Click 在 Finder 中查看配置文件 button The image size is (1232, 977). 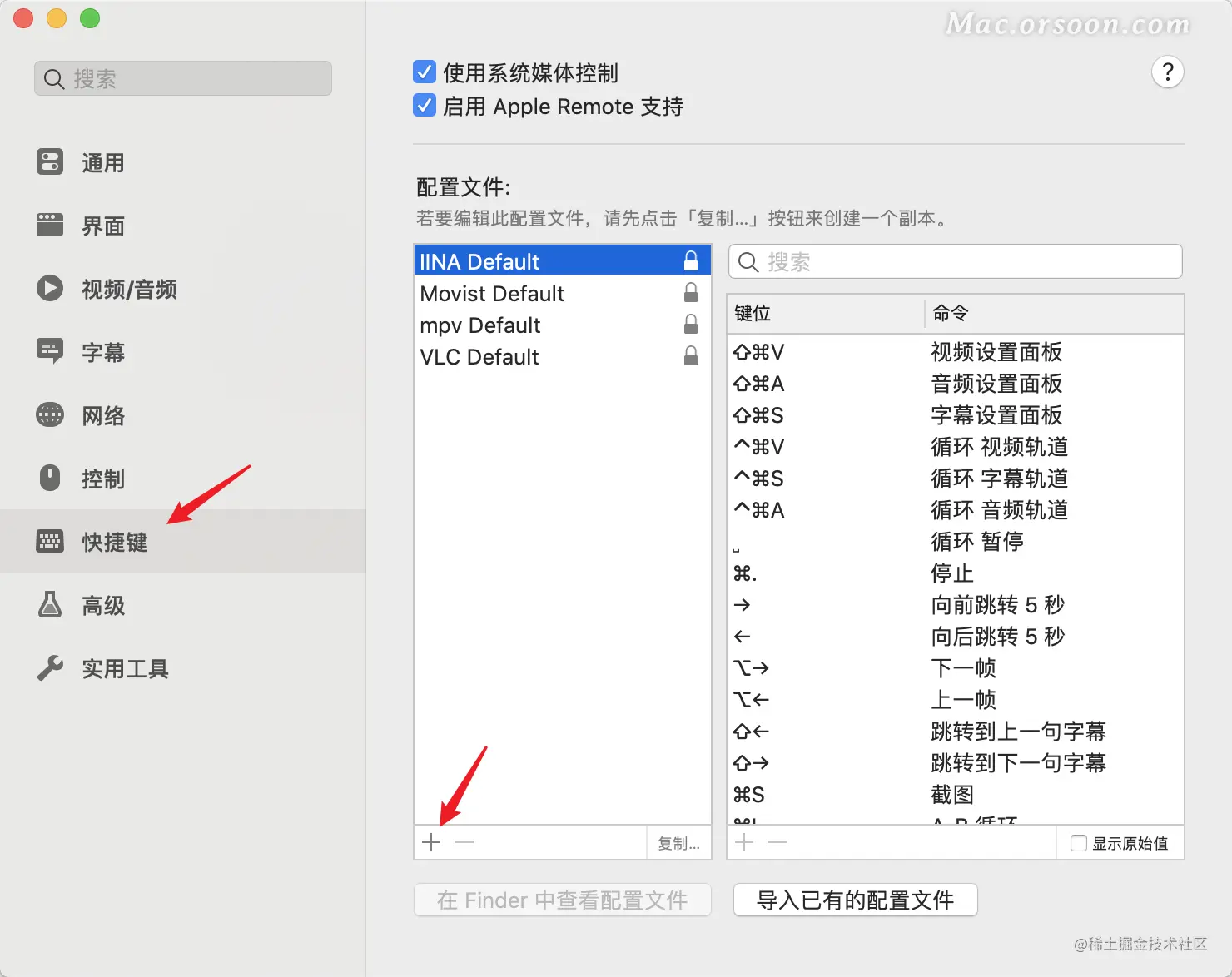(563, 900)
